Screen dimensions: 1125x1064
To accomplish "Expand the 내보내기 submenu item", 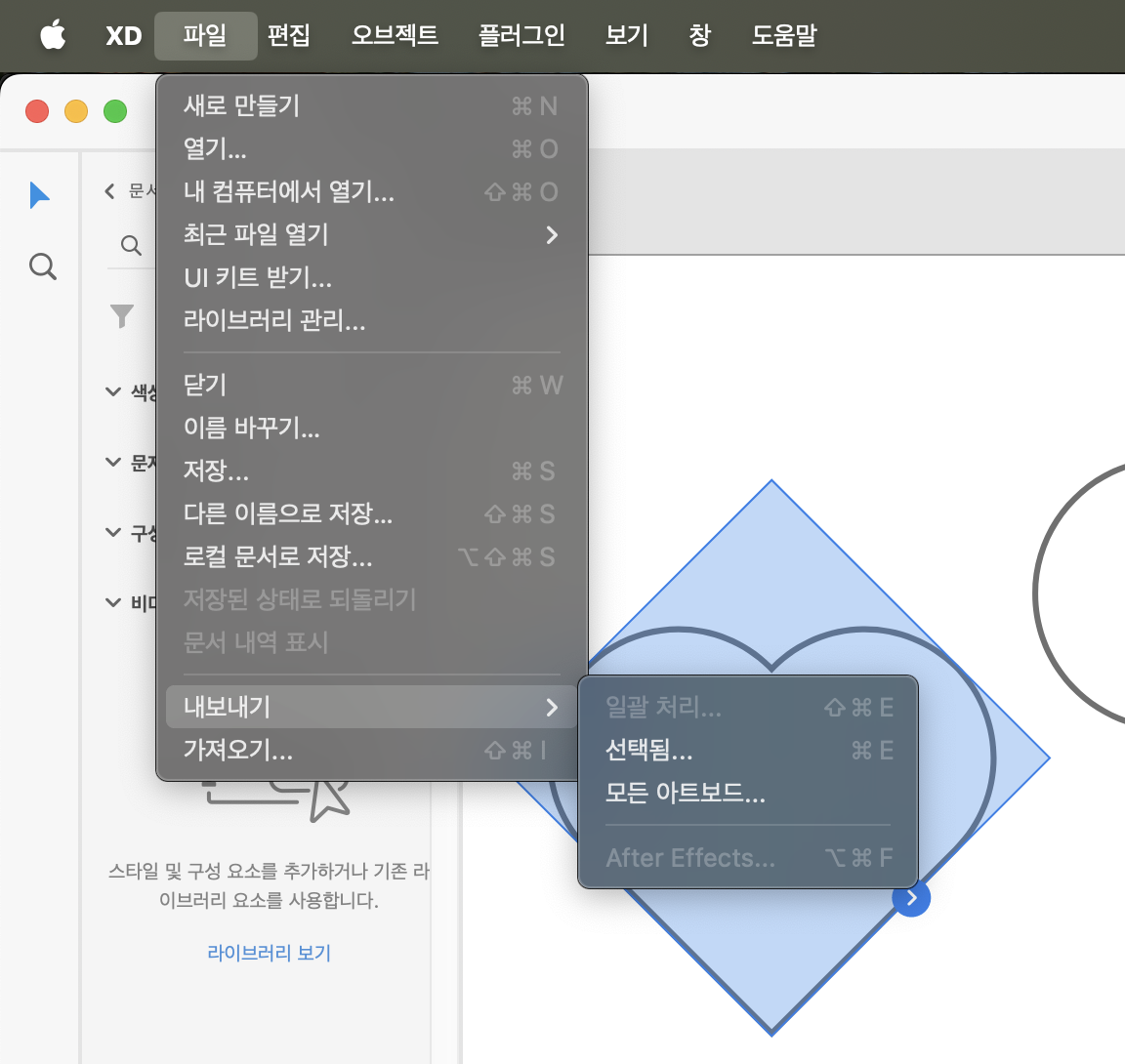I will click(372, 707).
